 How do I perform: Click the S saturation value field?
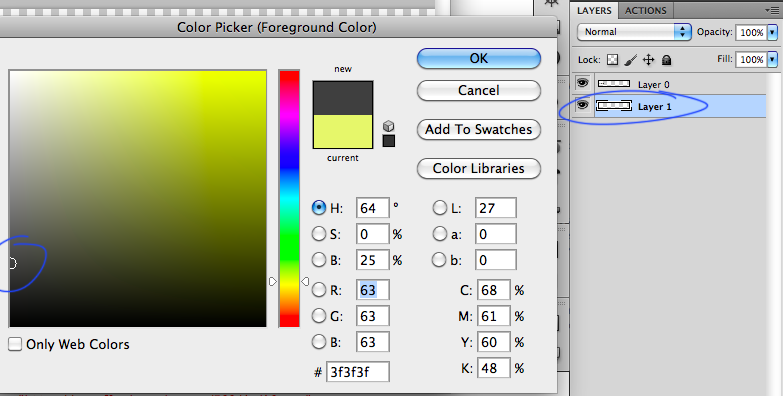372,234
